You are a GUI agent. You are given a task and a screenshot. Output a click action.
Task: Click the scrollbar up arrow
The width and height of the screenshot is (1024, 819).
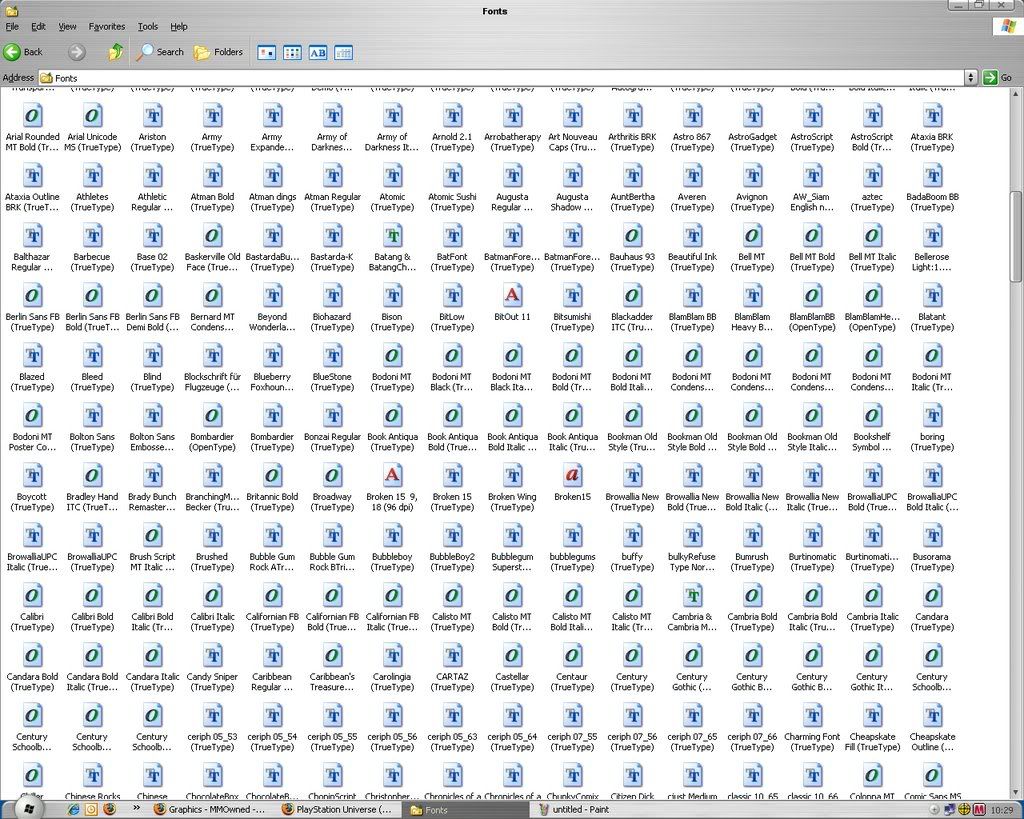1016,93
